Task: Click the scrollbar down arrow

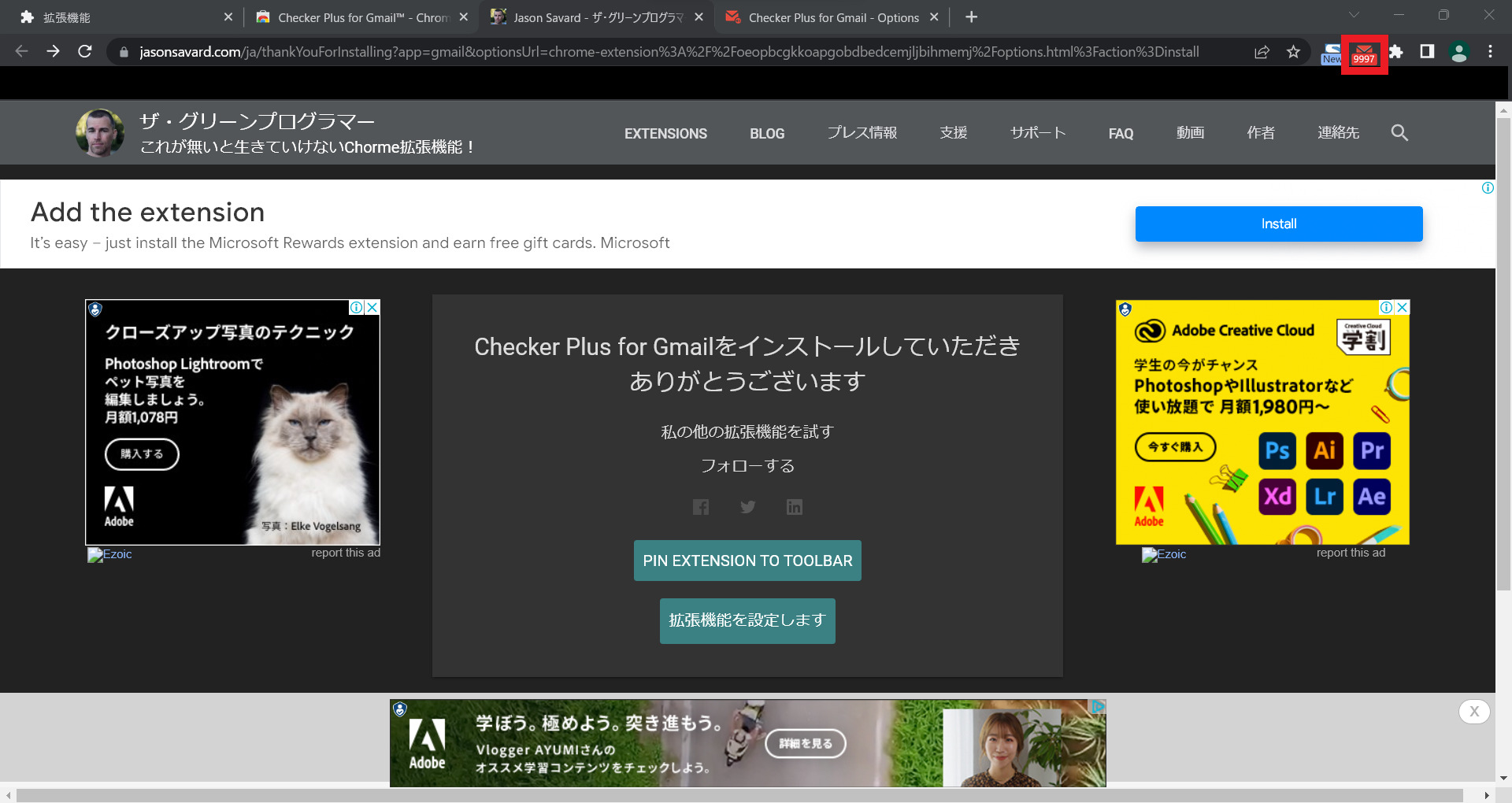Action: [x=1503, y=778]
